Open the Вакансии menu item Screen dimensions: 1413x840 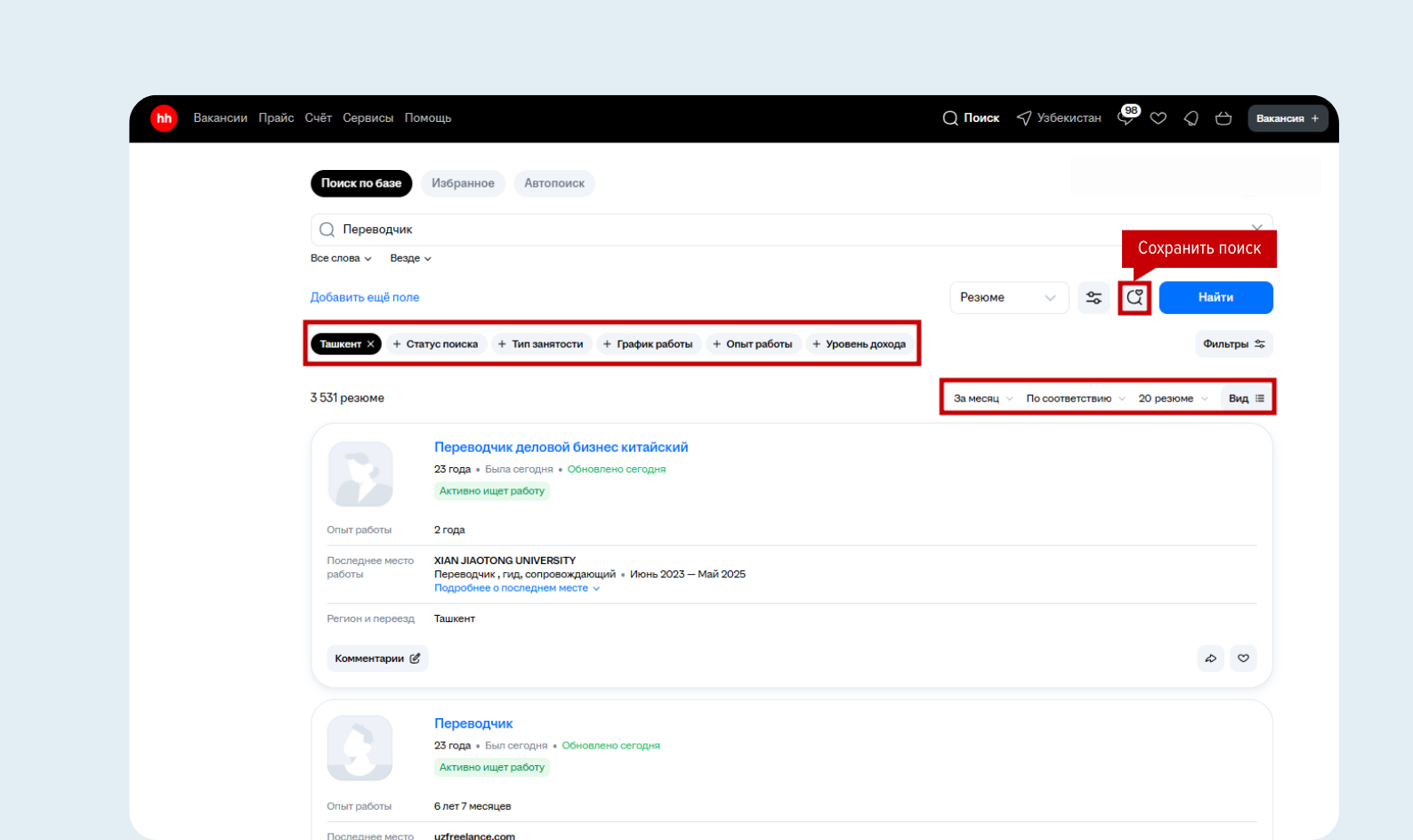[x=221, y=118]
